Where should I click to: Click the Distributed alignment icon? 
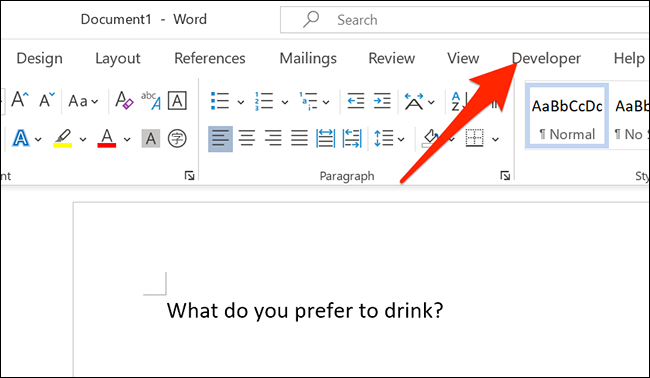[325, 138]
